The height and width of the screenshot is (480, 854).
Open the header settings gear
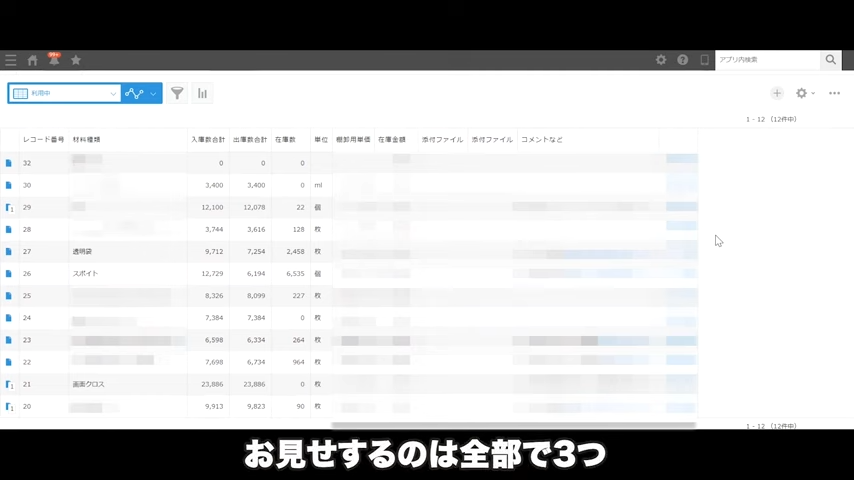pyautogui.click(x=661, y=60)
